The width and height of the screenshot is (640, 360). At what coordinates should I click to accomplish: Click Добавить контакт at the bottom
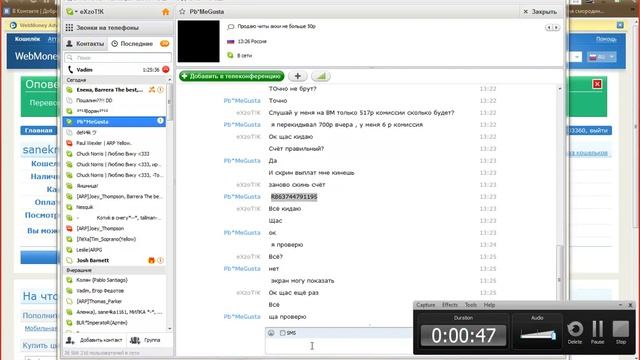point(94,340)
